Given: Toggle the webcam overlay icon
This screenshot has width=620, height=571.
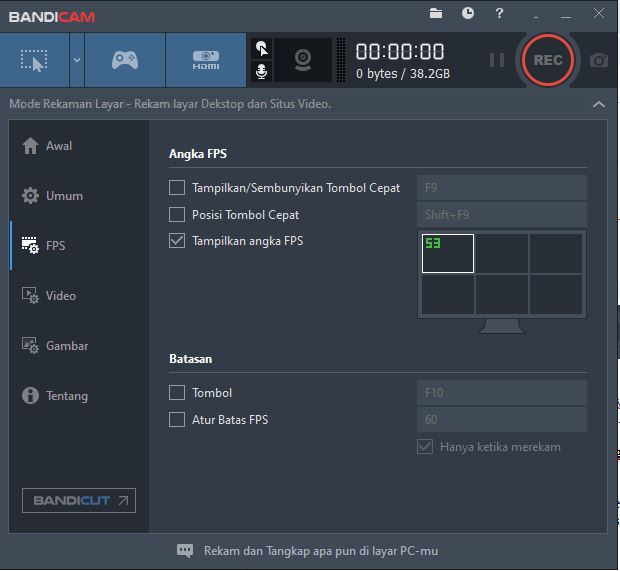Looking at the screenshot, I should tap(303, 60).
